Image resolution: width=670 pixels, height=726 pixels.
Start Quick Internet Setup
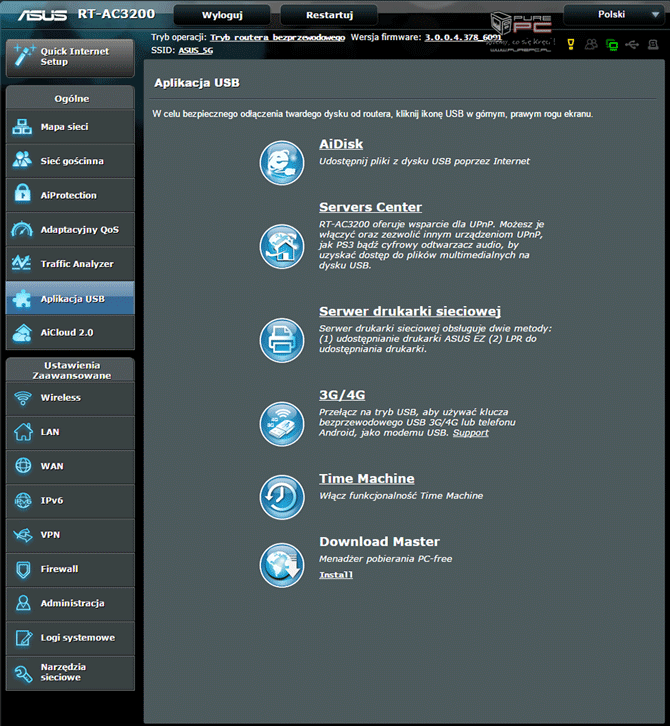[x=70, y=57]
